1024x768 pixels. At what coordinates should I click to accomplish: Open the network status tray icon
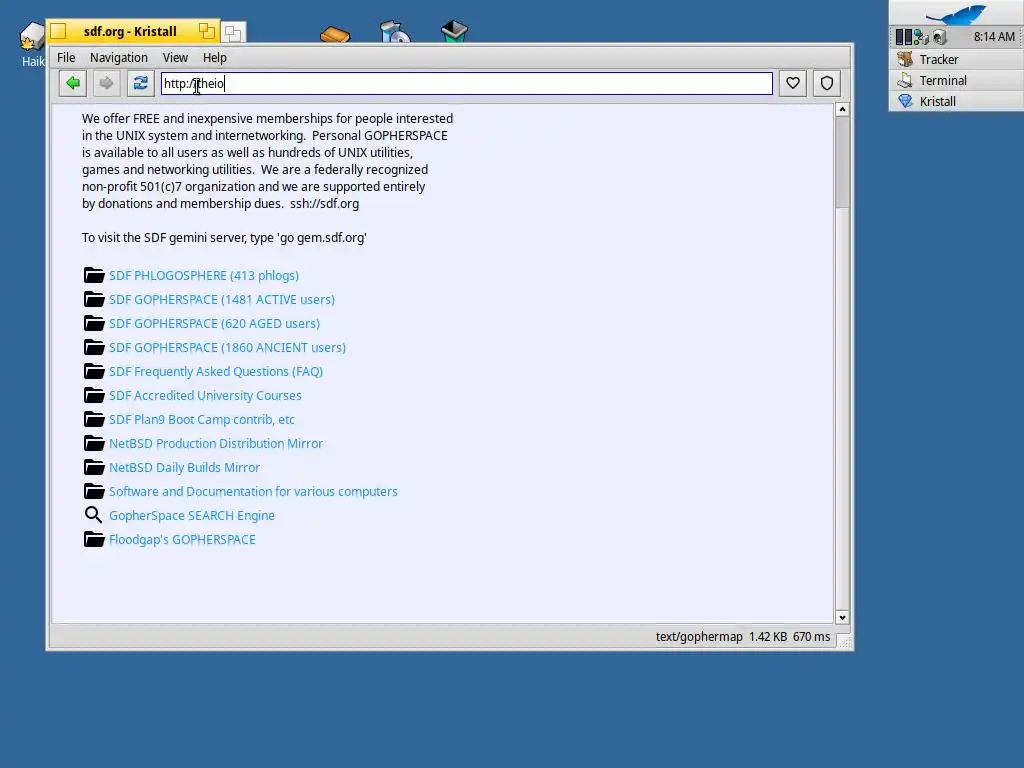pyautogui.click(x=921, y=37)
